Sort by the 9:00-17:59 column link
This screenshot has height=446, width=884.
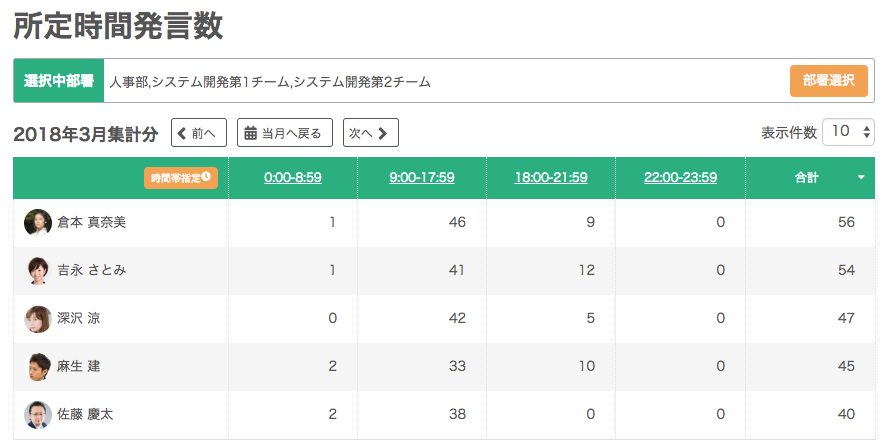point(422,178)
